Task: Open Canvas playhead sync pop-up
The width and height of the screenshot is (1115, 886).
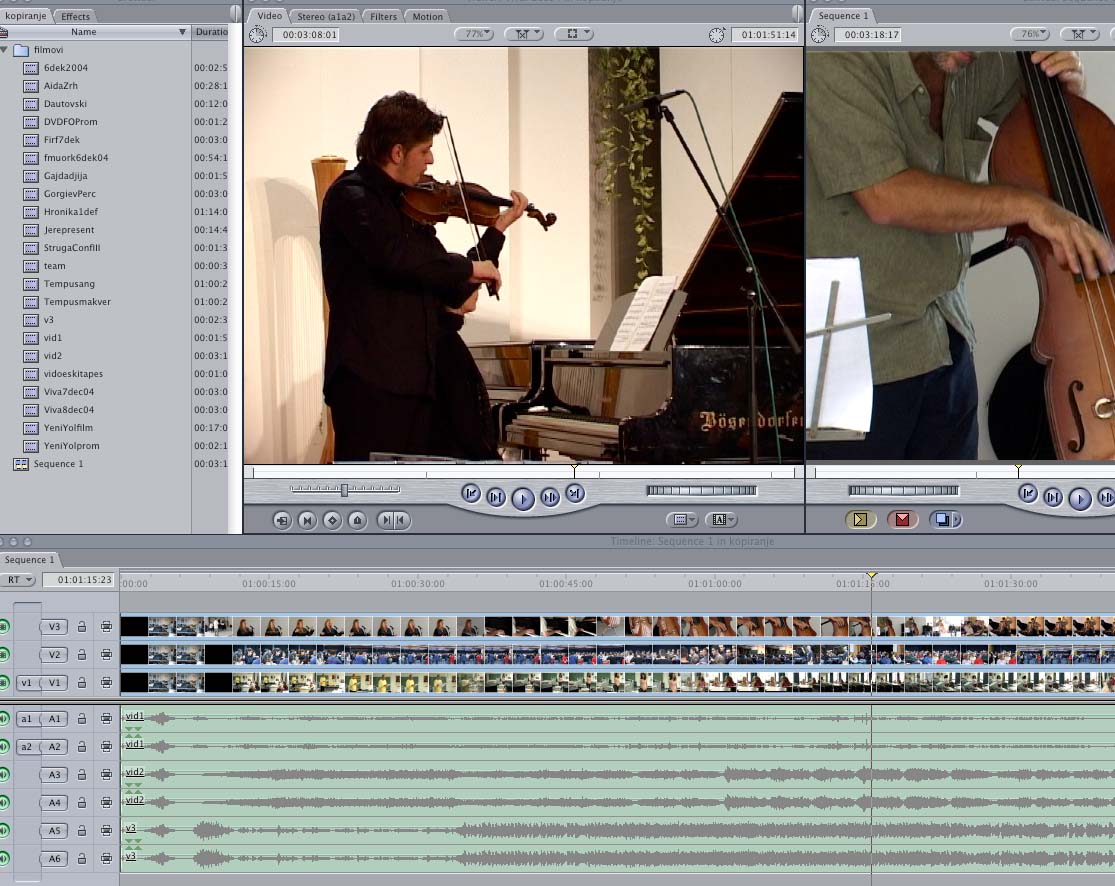Action: pos(1079,34)
